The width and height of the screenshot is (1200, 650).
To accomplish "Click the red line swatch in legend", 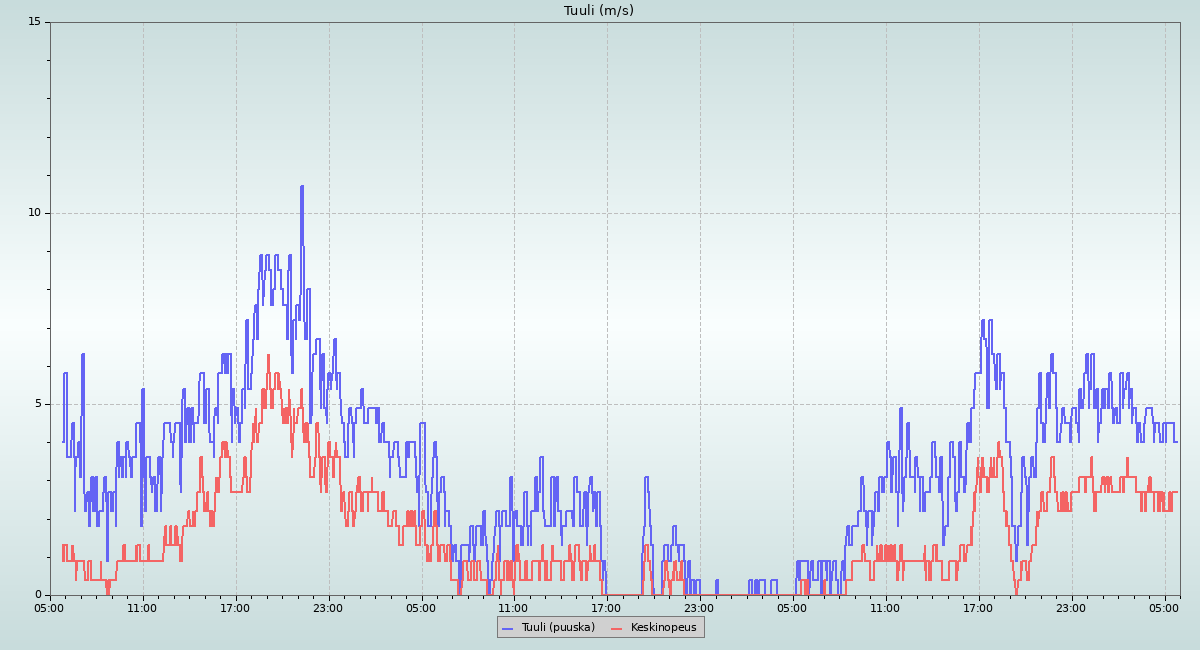I will 617,628.
